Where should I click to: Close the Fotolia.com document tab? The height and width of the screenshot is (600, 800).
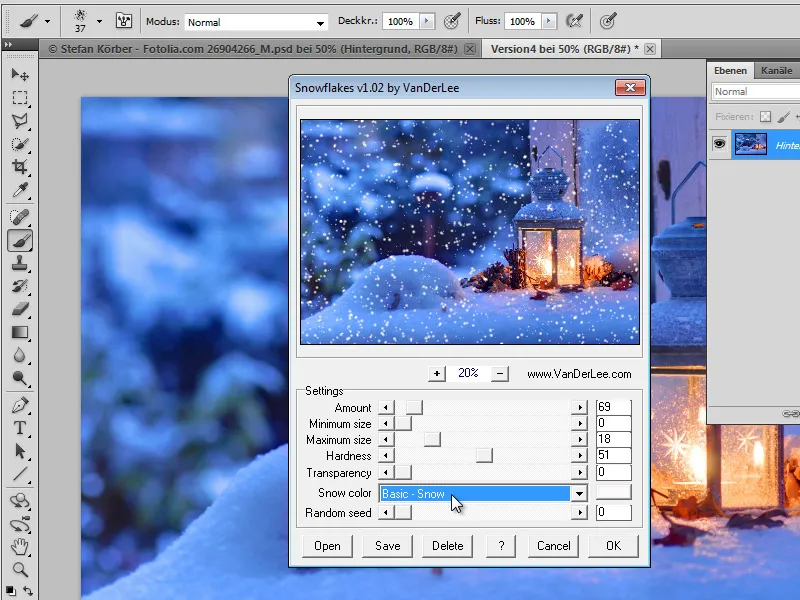tap(470, 49)
